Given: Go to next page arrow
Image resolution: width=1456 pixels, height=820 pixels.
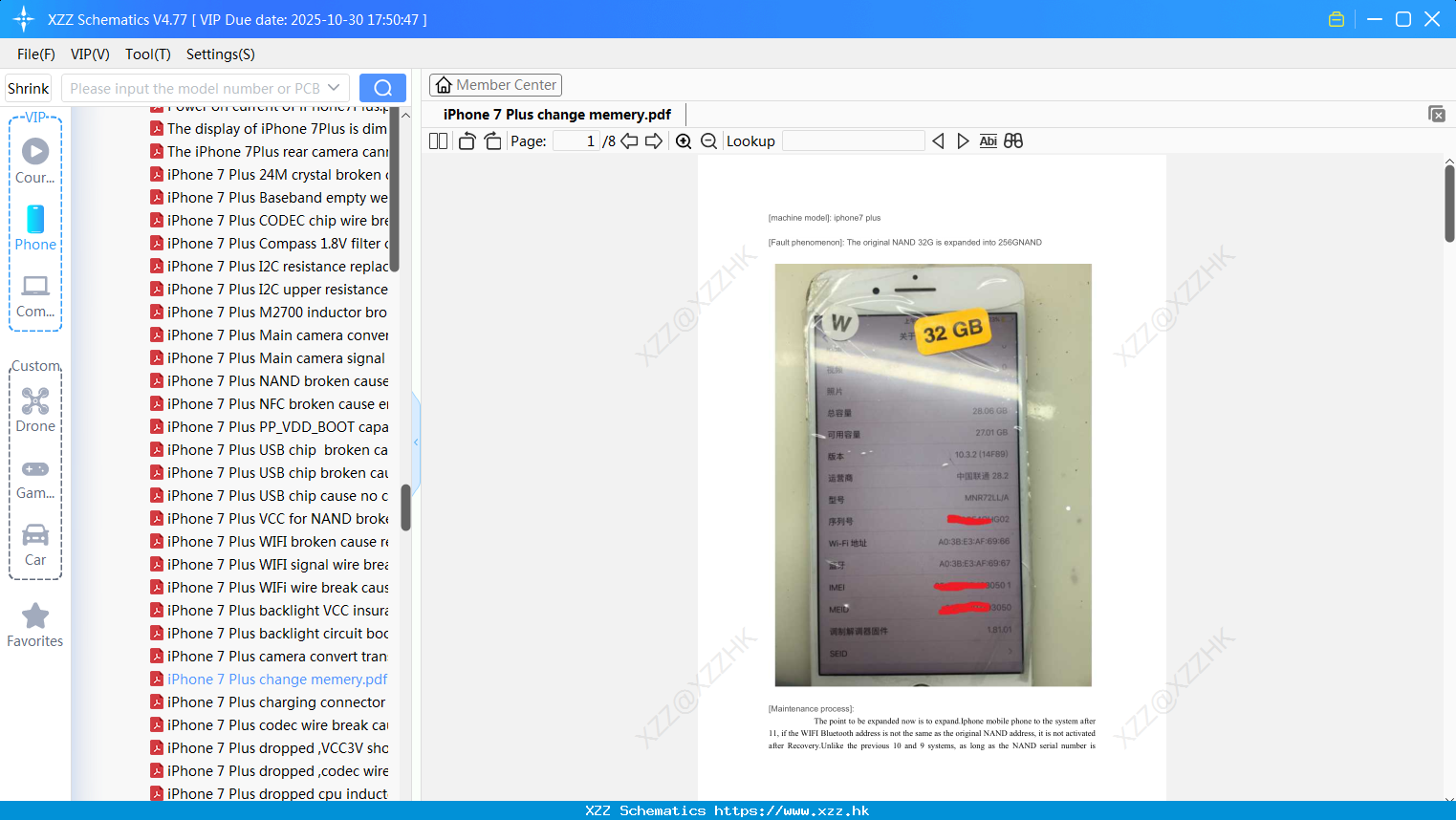Looking at the screenshot, I should (x=654, y=141).
